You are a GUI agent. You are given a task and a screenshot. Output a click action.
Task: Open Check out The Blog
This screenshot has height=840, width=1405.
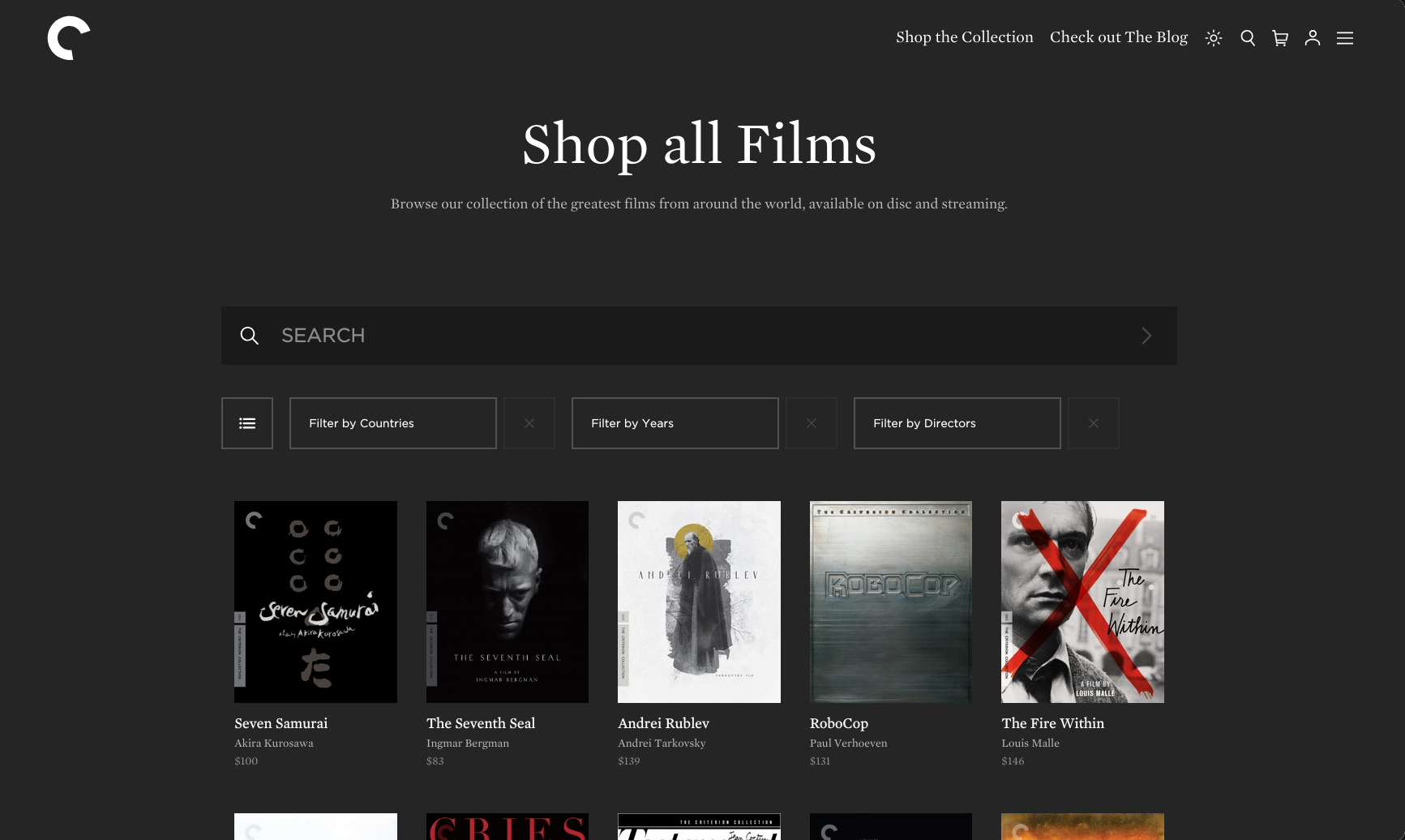click(1118, 37)
